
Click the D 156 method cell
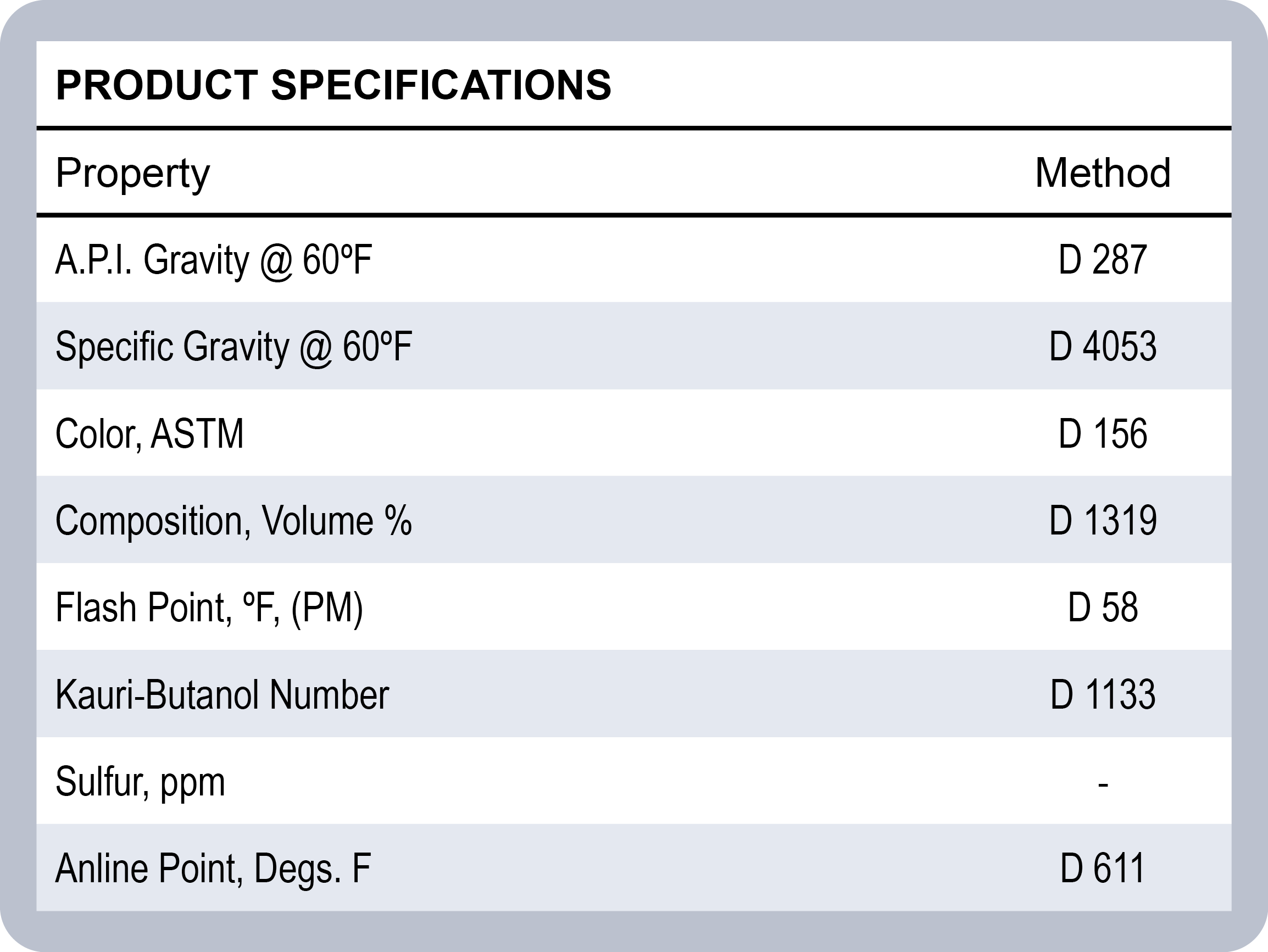(x=1102, y=434)
